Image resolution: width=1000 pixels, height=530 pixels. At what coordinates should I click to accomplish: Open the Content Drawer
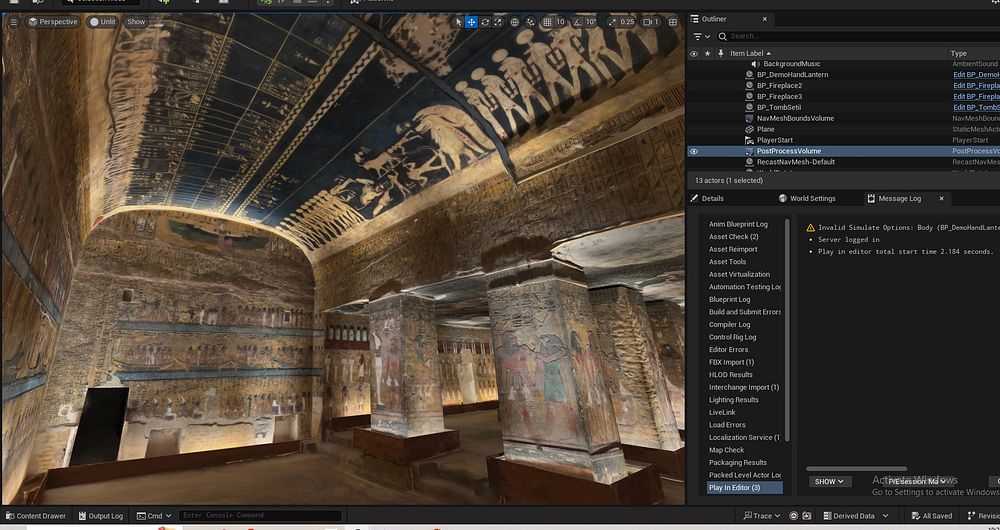(x=35, y=516)
